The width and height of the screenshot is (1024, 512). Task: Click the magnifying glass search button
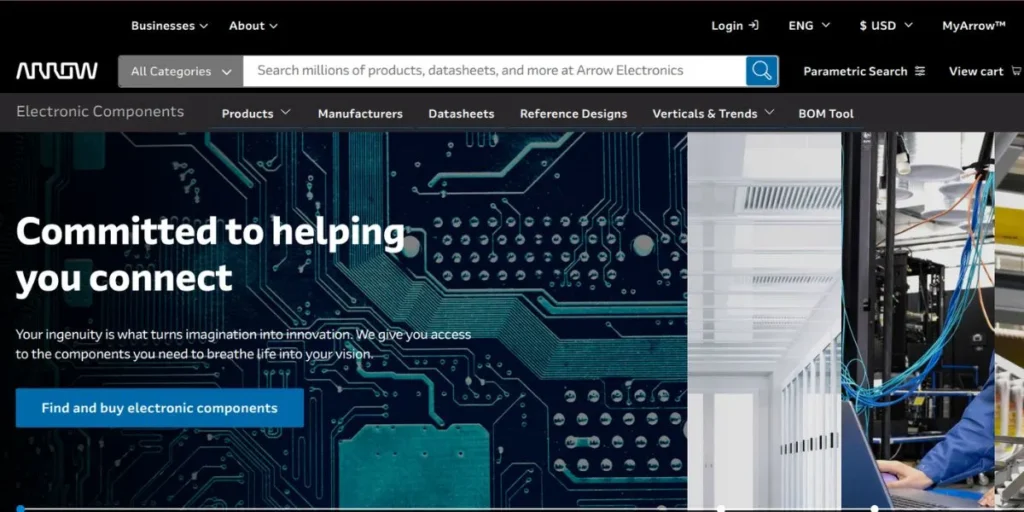pyautogui.click(x=762, y=71)
